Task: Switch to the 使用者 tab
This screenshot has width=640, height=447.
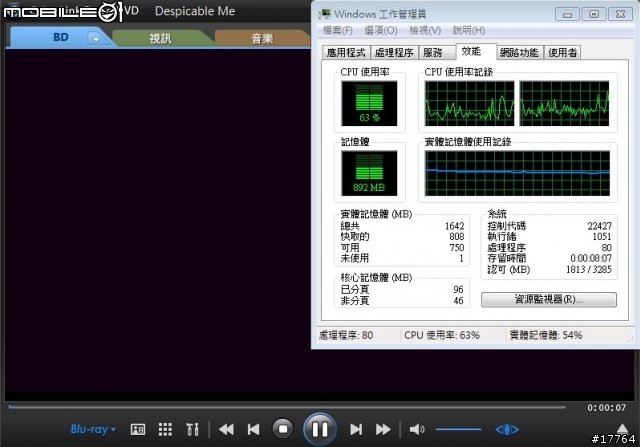Action: coord(562,53)
